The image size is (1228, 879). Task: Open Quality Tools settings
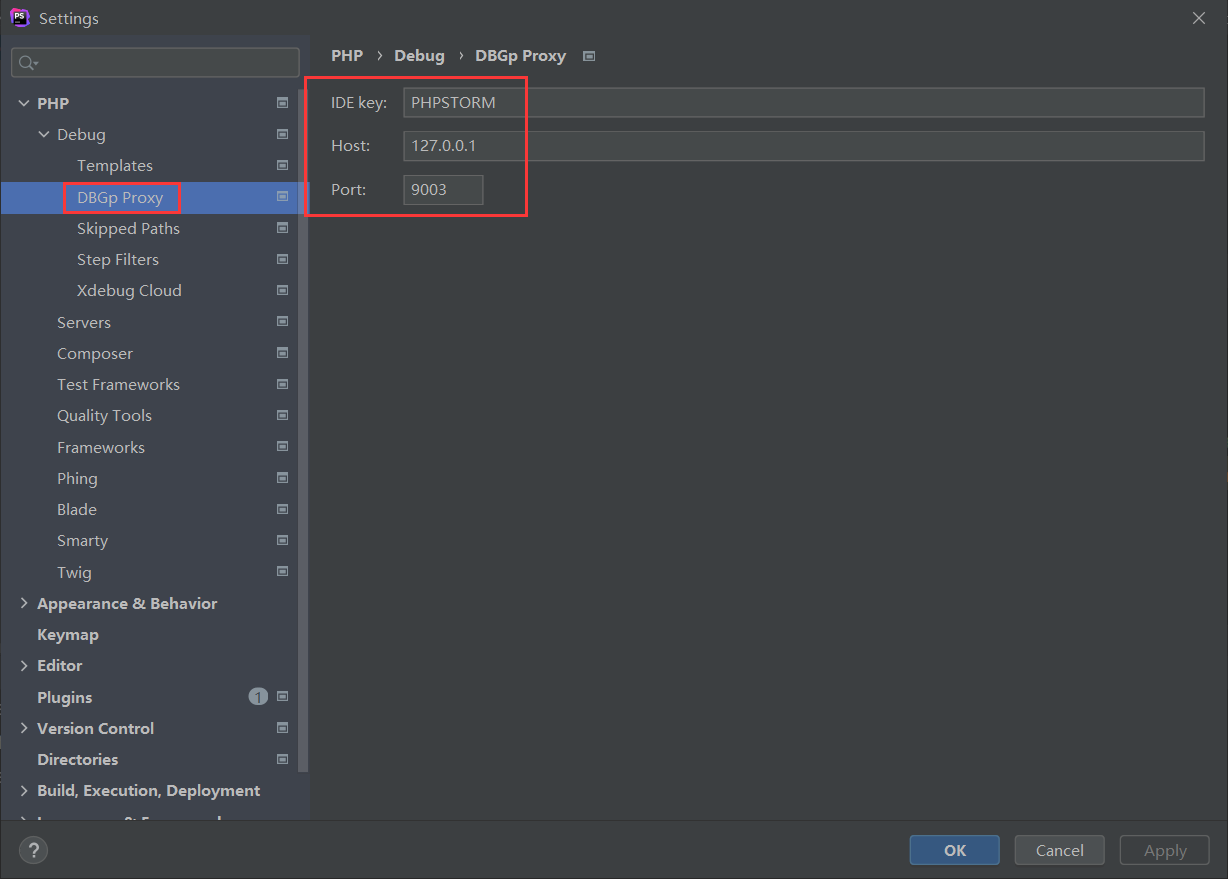(104, 415)
